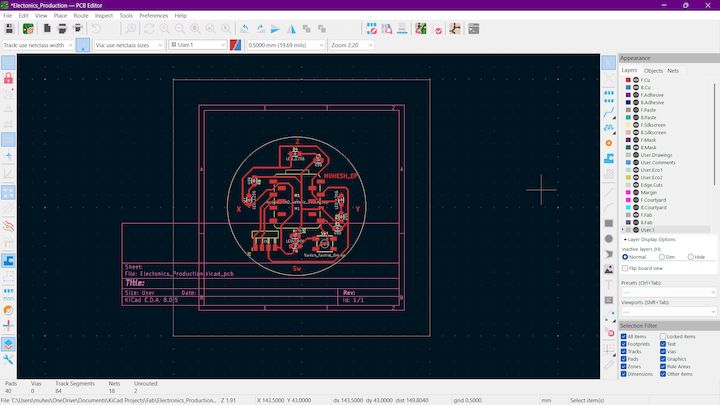Open the User.1 layer selector dropdown
This screenshot has width=720, height=405.
[197, 45]
